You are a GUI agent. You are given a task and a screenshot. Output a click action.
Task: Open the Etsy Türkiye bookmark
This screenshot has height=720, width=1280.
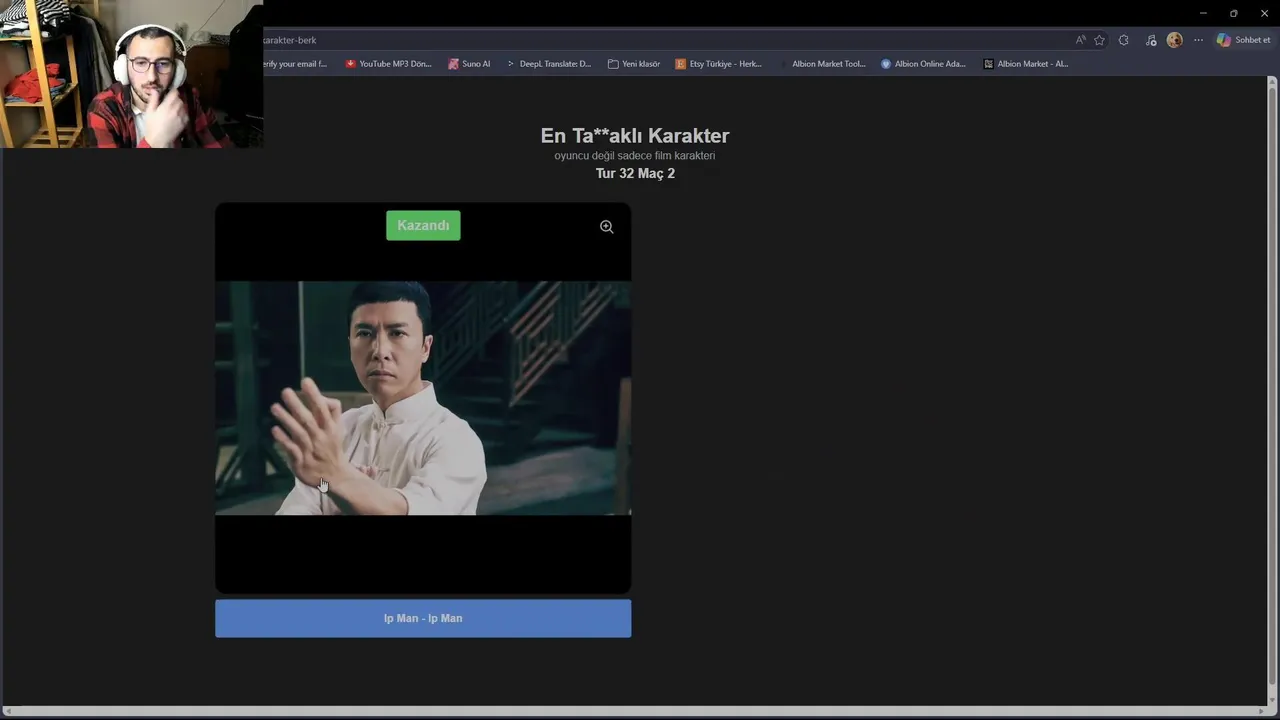click(x=718, y=64)
